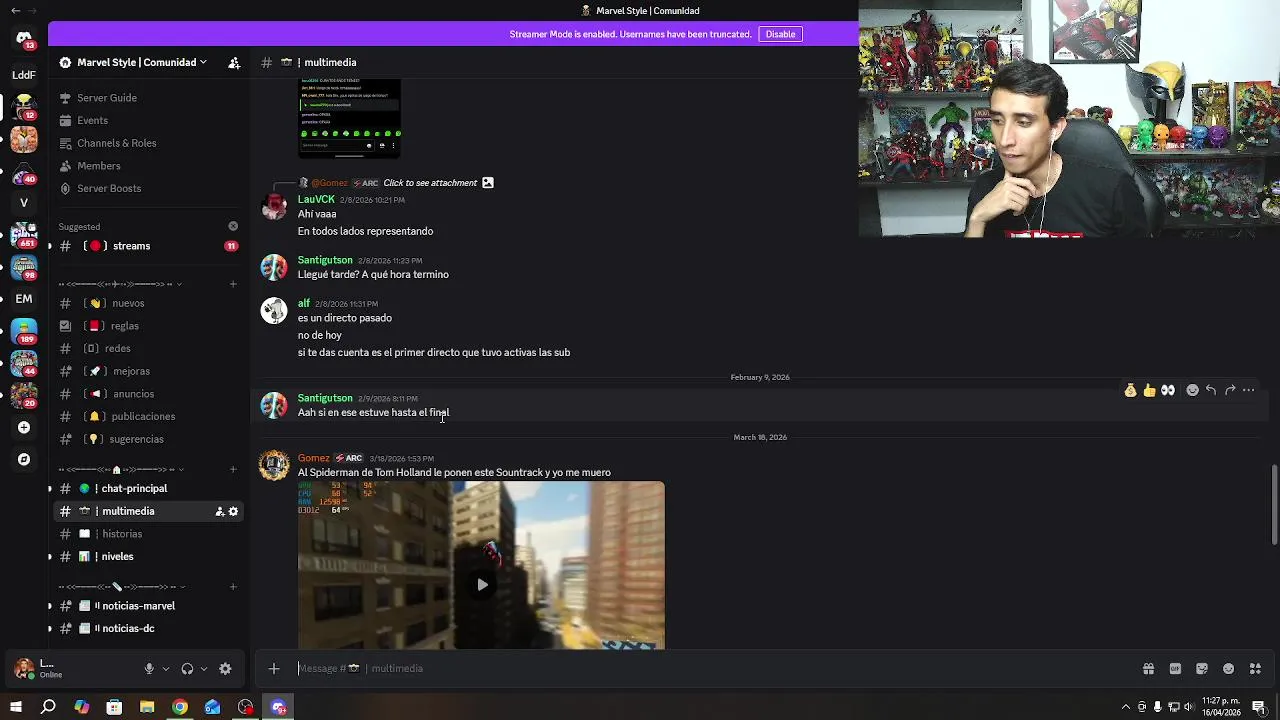Open sugerencias channel
Image resolution: width=1280 pixels, height=720 pixels.
(x=149, y=439)
